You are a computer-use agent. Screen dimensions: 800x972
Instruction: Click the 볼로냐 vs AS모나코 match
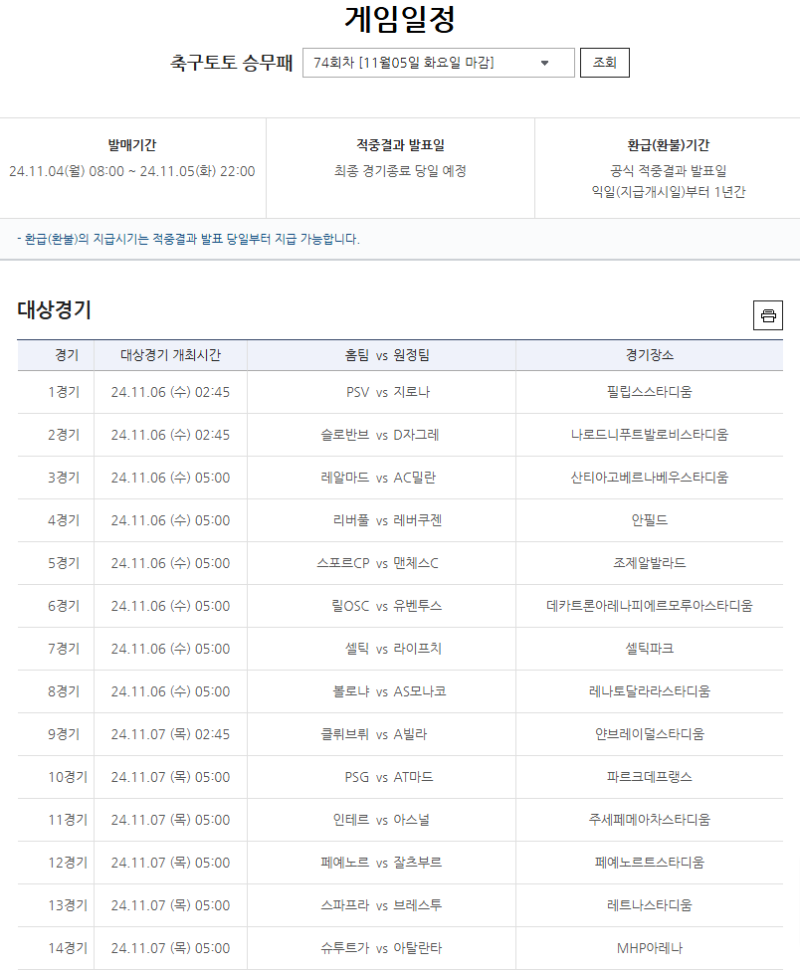389,691
